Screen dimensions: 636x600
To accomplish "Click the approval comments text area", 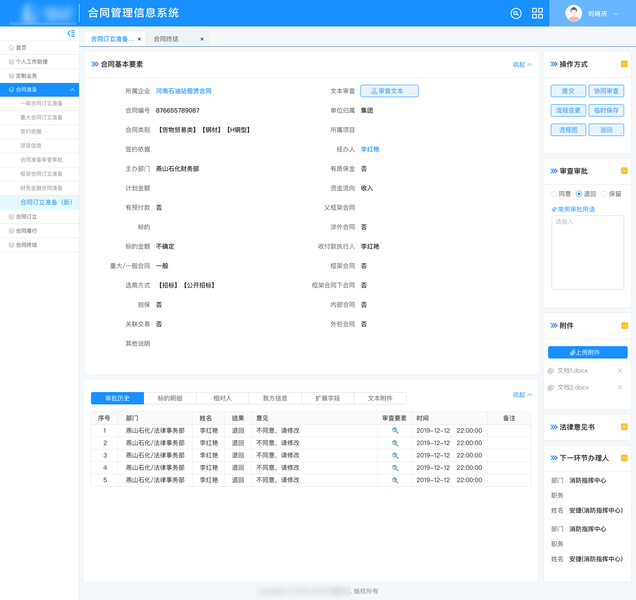I will (587, 252).
